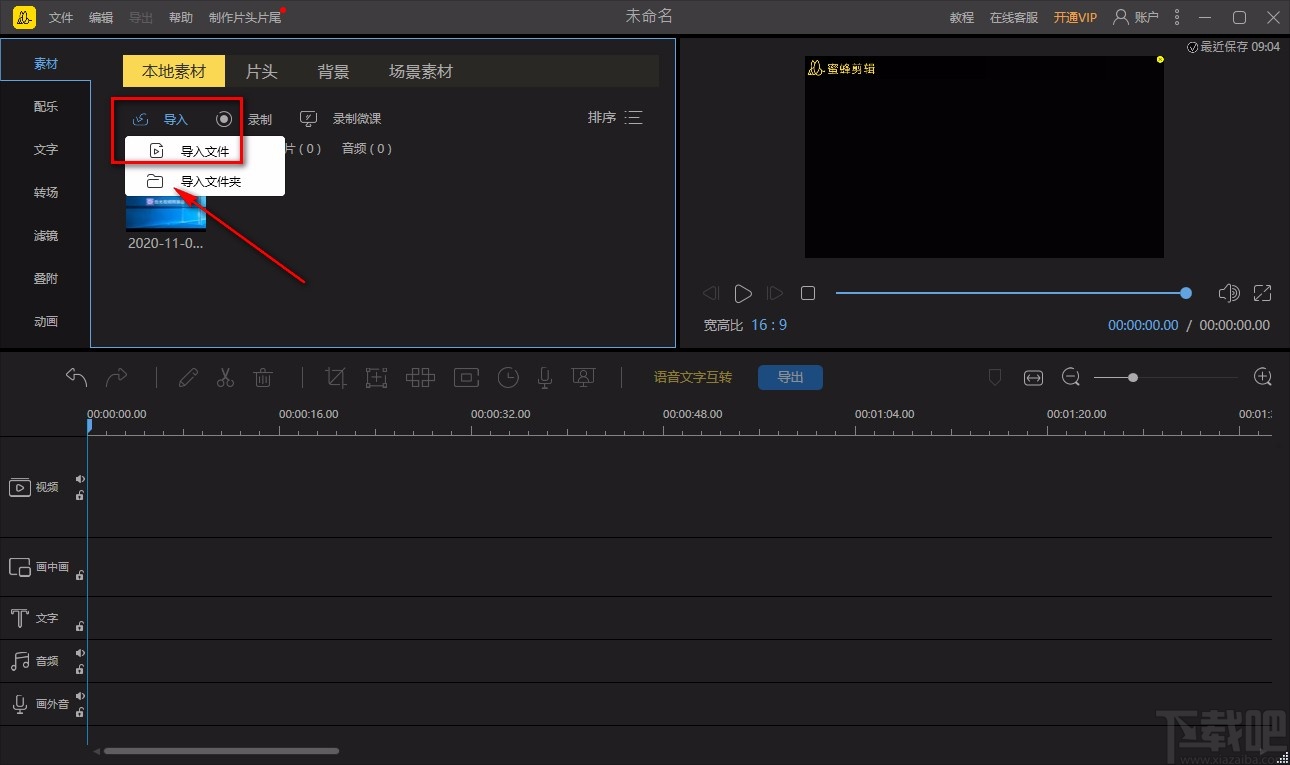Mute the 音频 track speaker
The image size is (1290, 765).
[80, 653]
